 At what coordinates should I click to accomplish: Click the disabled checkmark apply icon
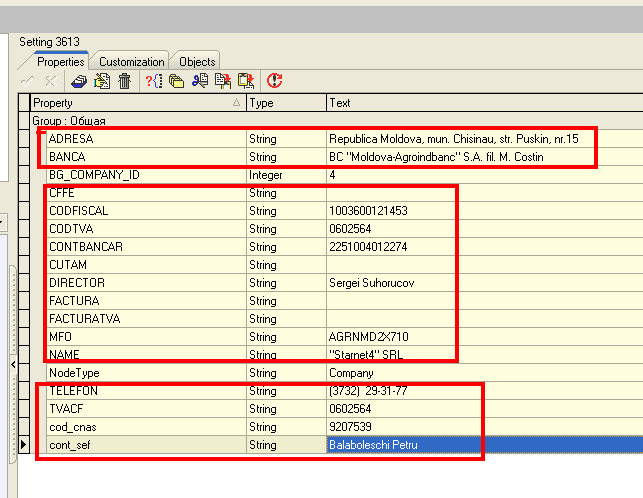[27, 81]
